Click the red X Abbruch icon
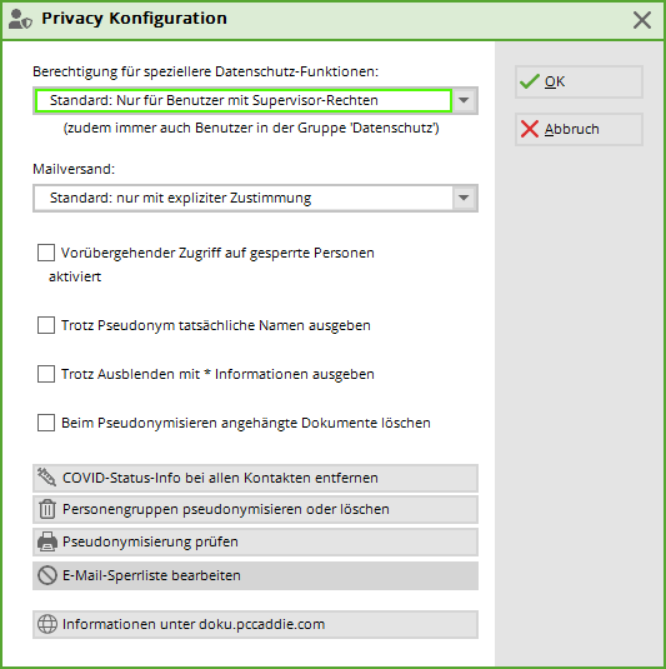 pos(530,129)
